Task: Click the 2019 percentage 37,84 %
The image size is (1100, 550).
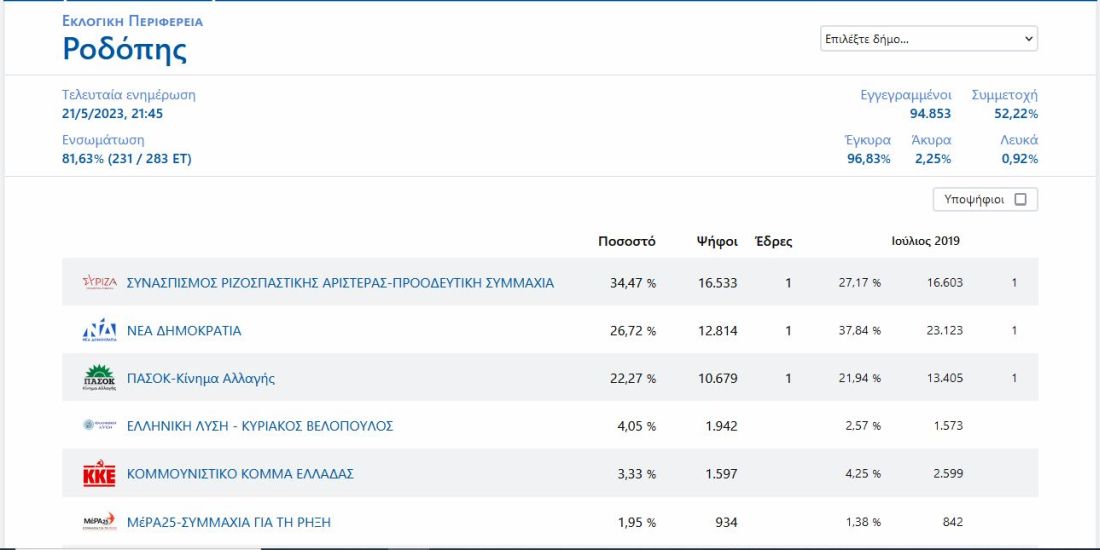Action: point(859,330)
